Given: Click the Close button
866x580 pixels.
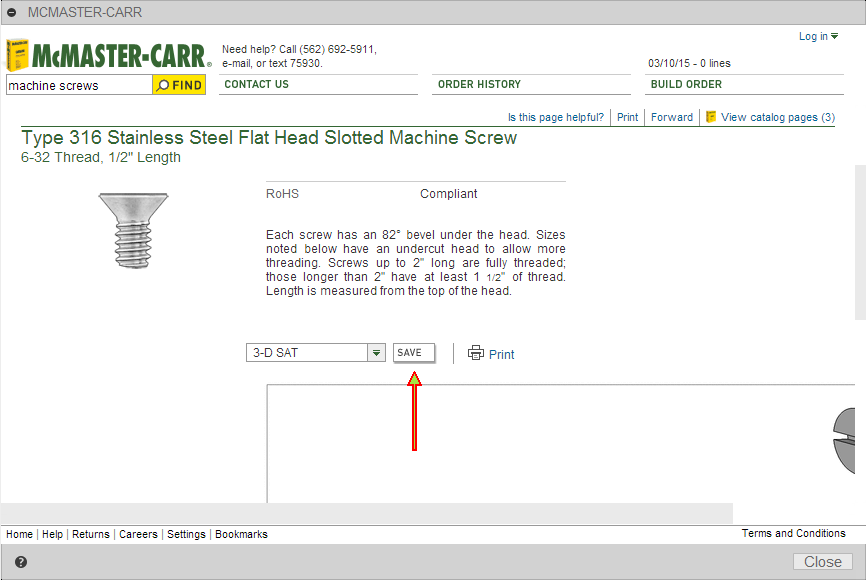Looking at the screenshot, I should [x=822, y=561].
